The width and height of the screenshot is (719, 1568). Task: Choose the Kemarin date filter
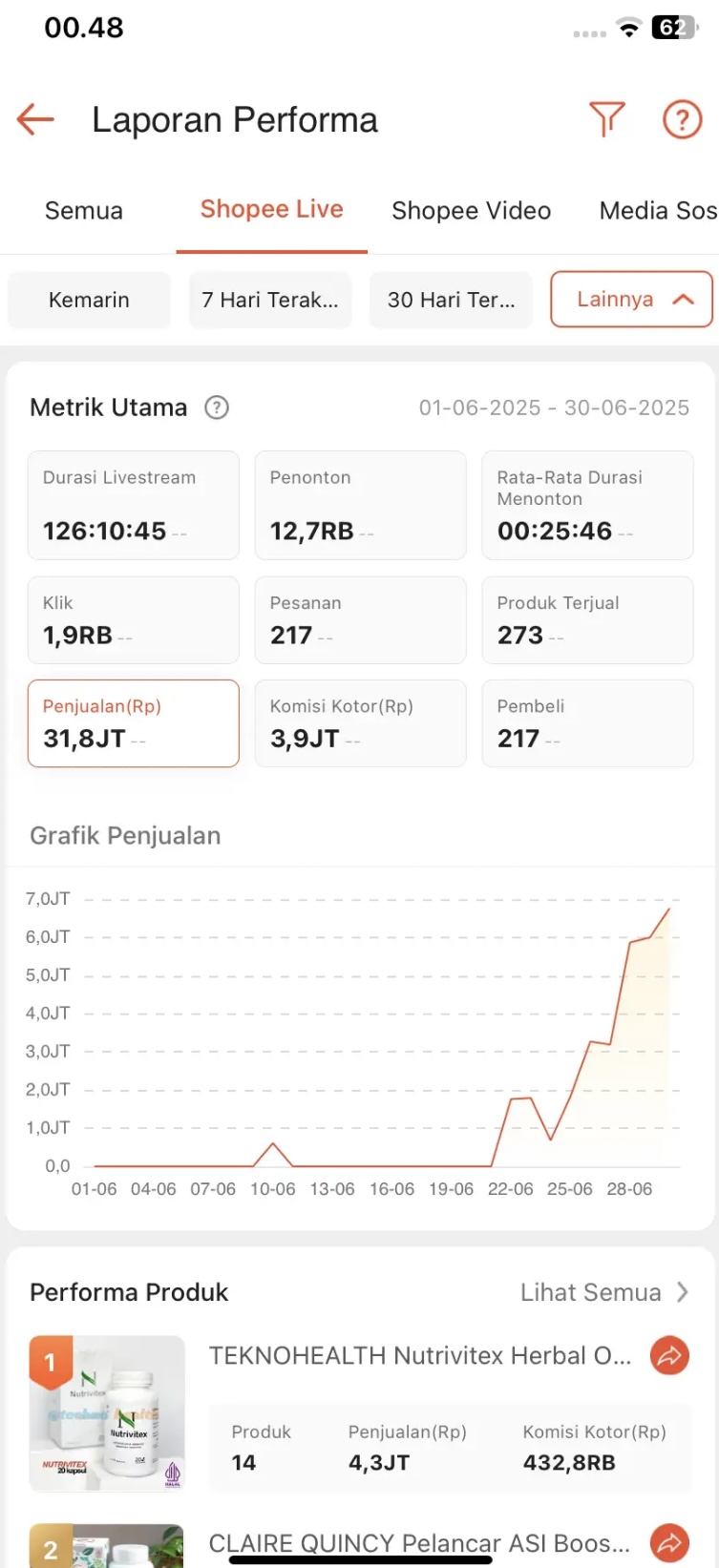89,300
